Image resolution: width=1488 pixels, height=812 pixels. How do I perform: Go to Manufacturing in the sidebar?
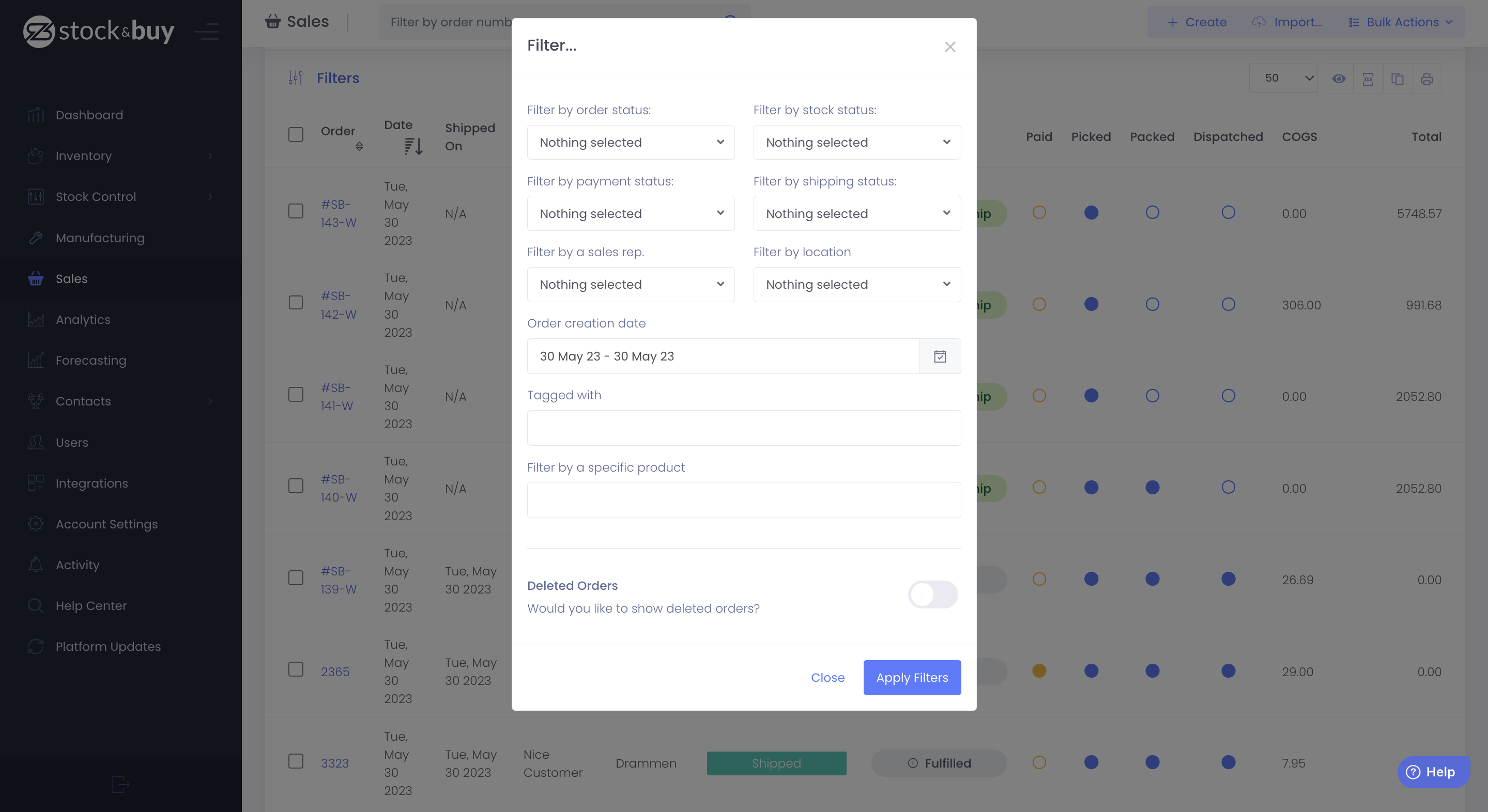[x=100, y=238]
